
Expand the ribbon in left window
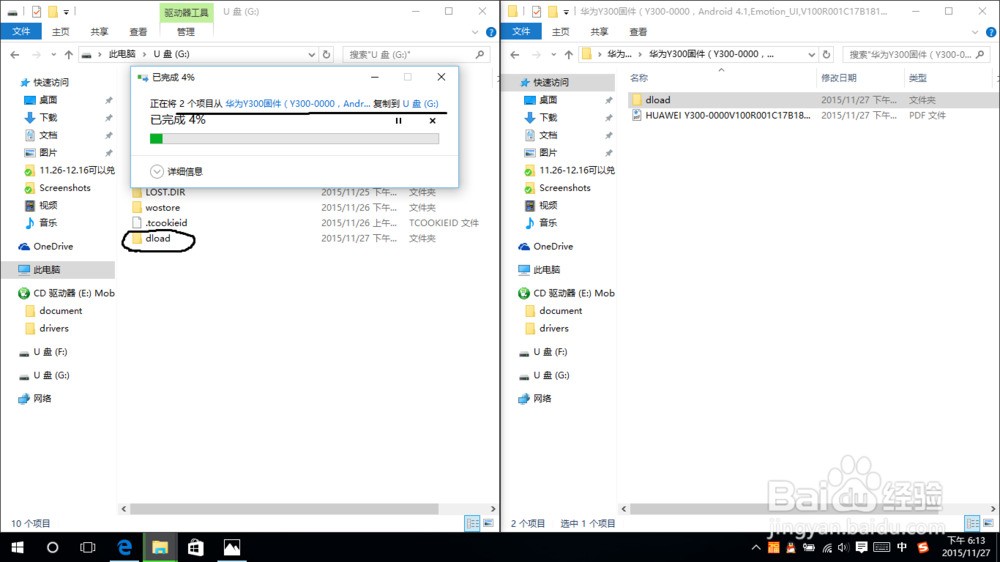pyautogui.click(x=474, y=32)
